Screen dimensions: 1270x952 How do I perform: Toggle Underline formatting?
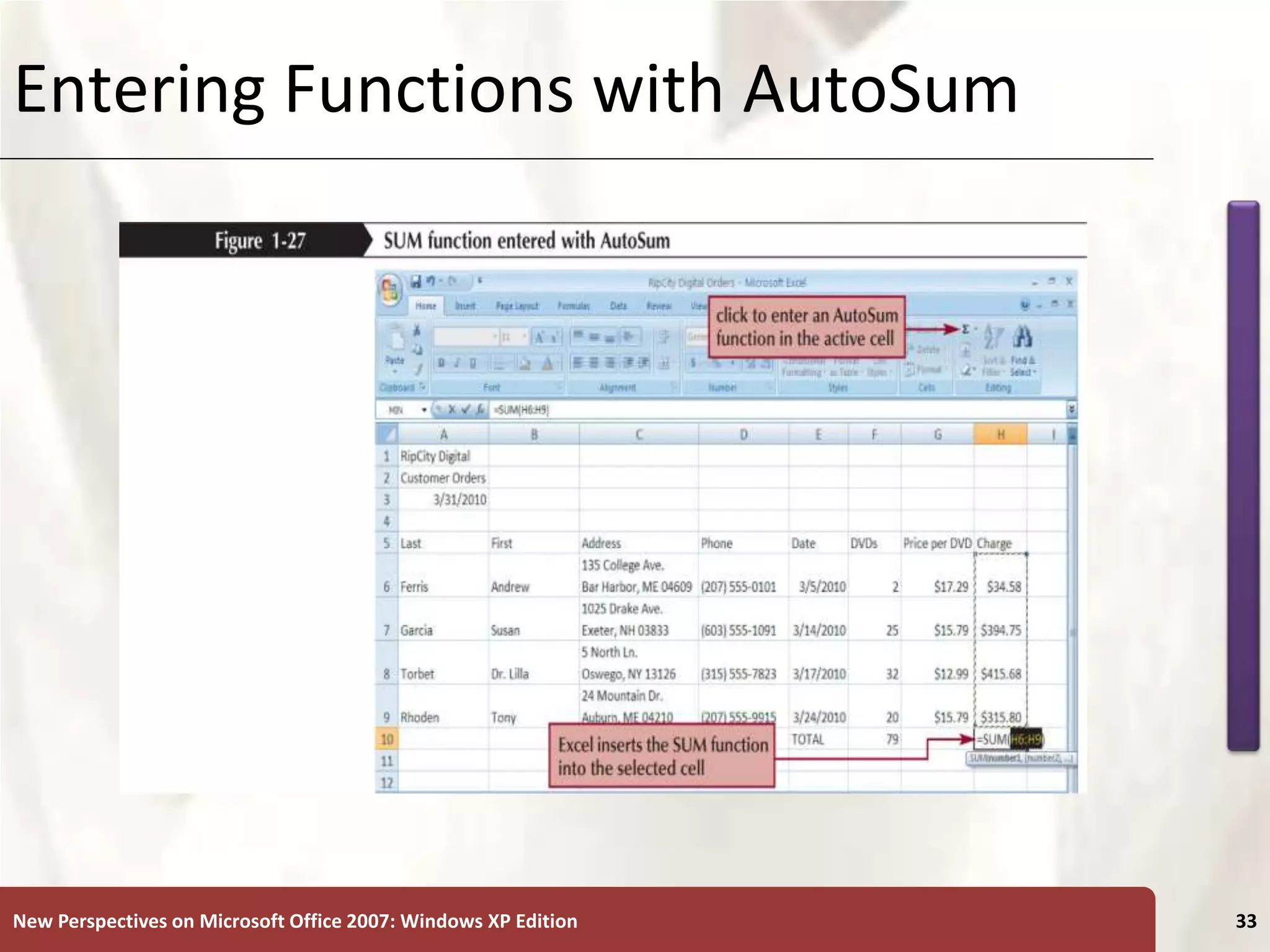click(473, 363)
